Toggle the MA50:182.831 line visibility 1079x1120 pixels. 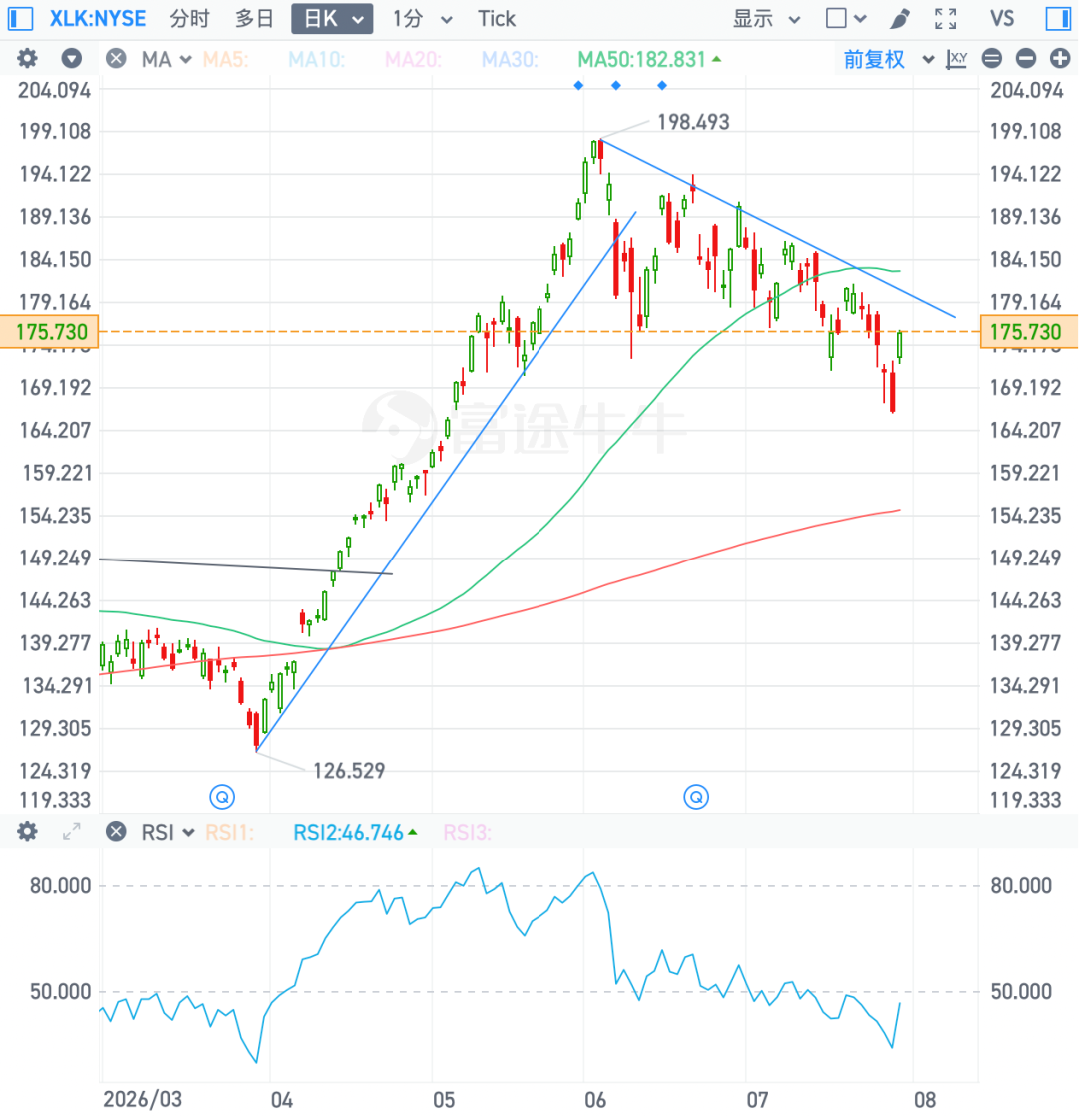point(649,59)
